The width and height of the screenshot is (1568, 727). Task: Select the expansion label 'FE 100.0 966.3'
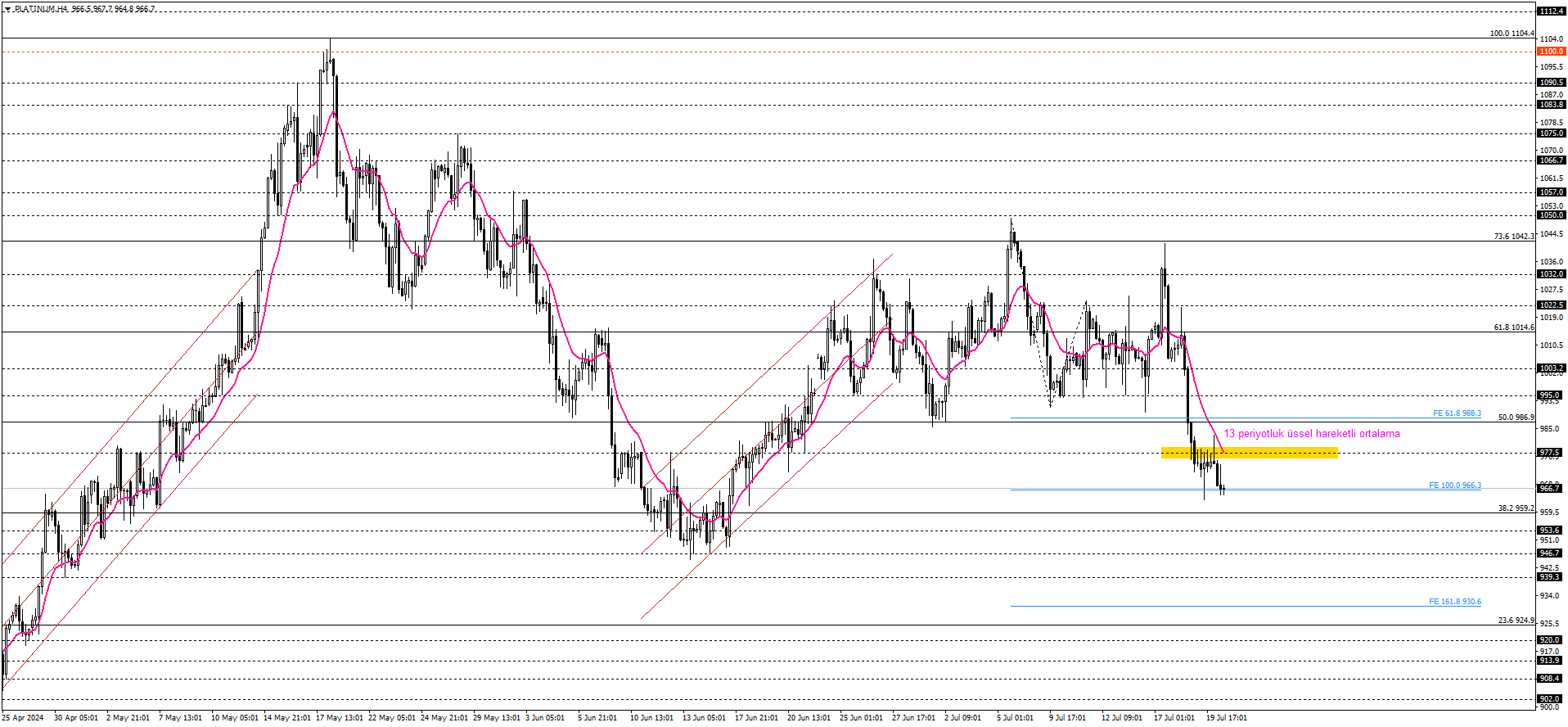click(x=1455, y=485)
